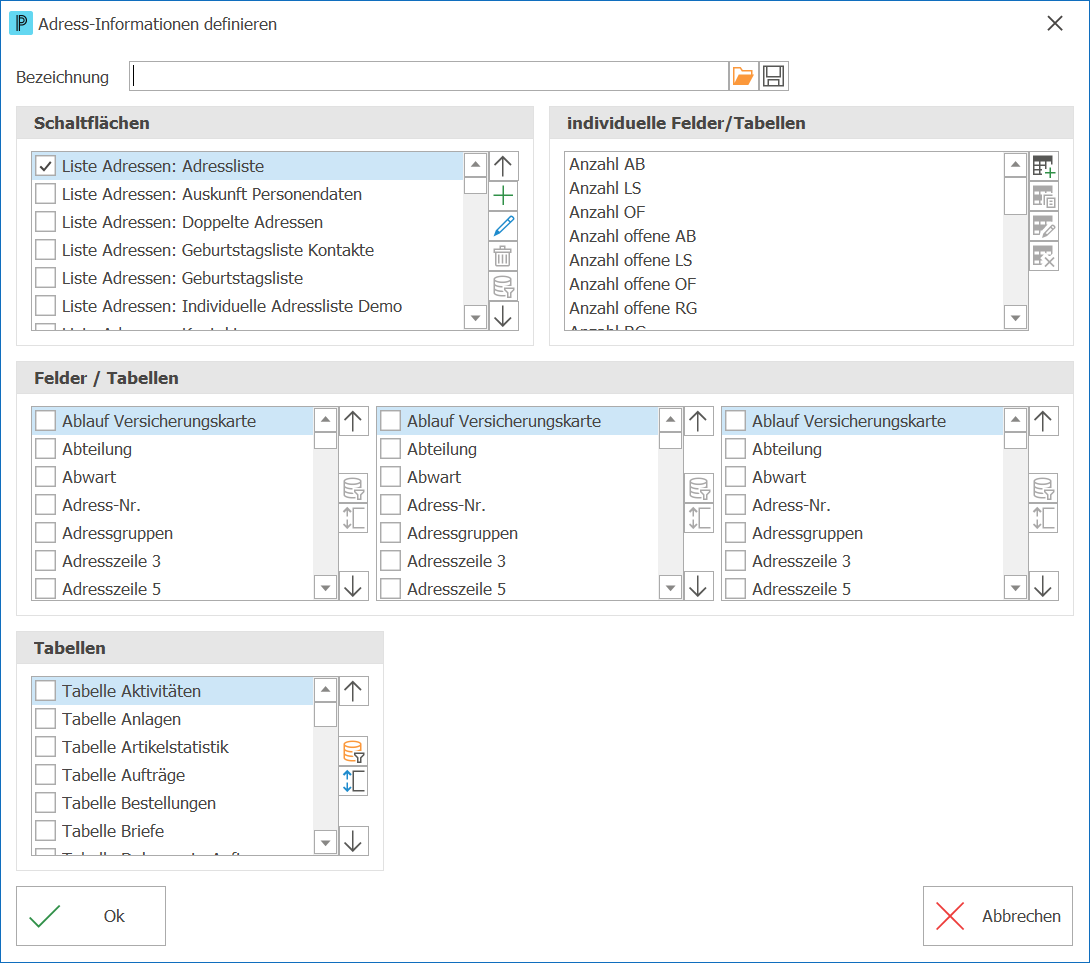Move down in first Felder list
This screenshot has height=963, width=1090.
[353, 586]
